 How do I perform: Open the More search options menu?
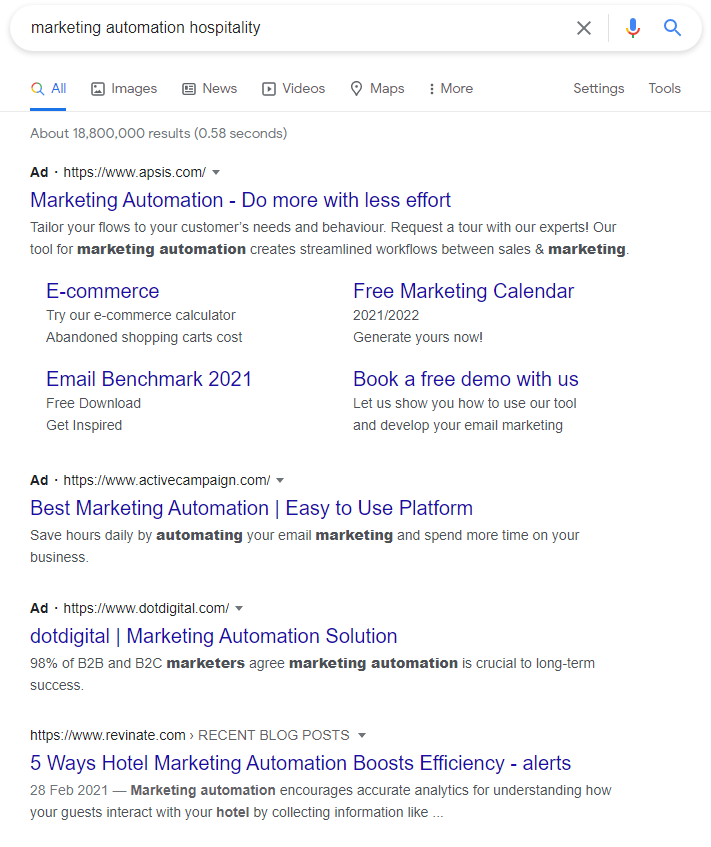click(x=451, y=89)
